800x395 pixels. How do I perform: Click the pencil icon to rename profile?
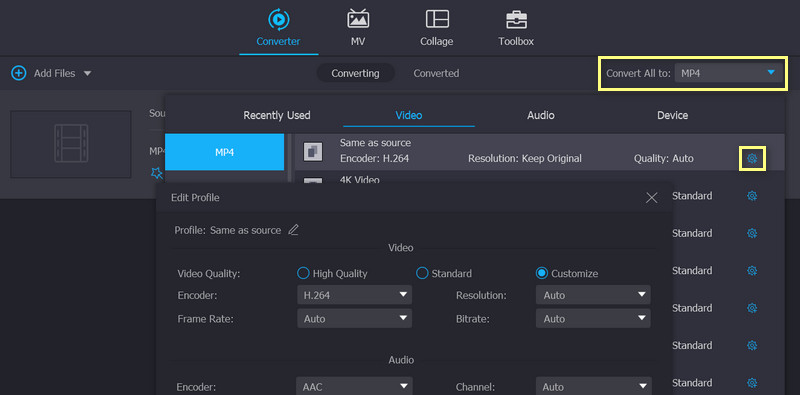(293, 230)
